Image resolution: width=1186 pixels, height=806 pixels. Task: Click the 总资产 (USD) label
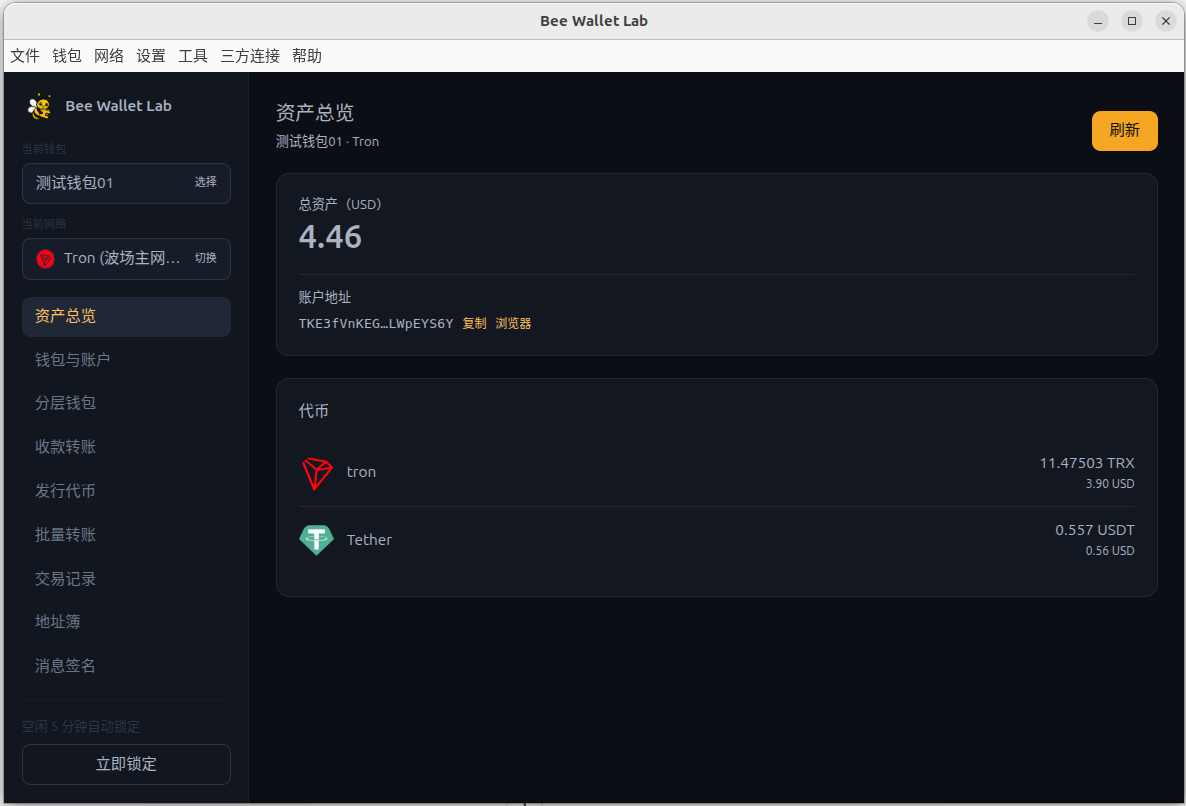(x=340, y=204)
